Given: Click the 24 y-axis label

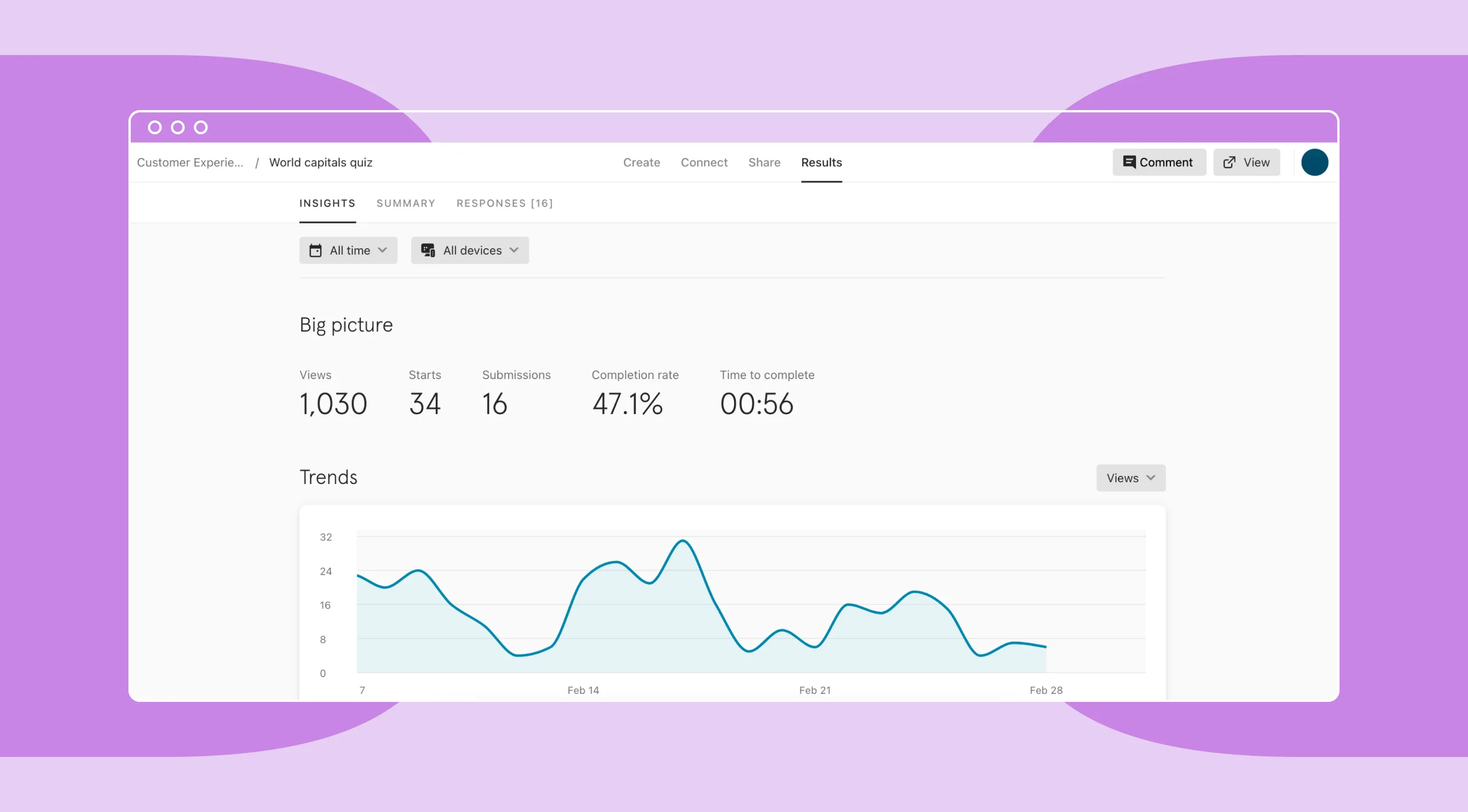Looking at the screenshot, I should pyautogui.click(x=326, y=571).
